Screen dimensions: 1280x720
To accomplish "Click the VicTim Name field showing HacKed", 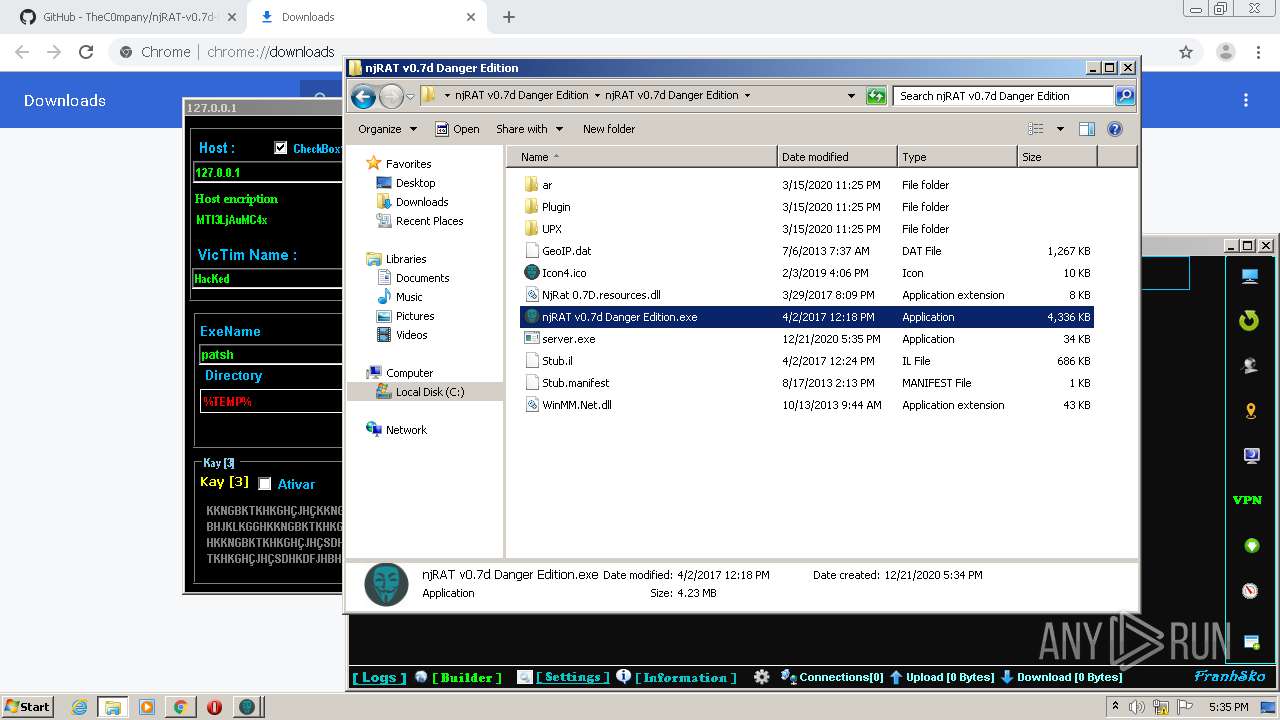I will click(x=268, y=279).
